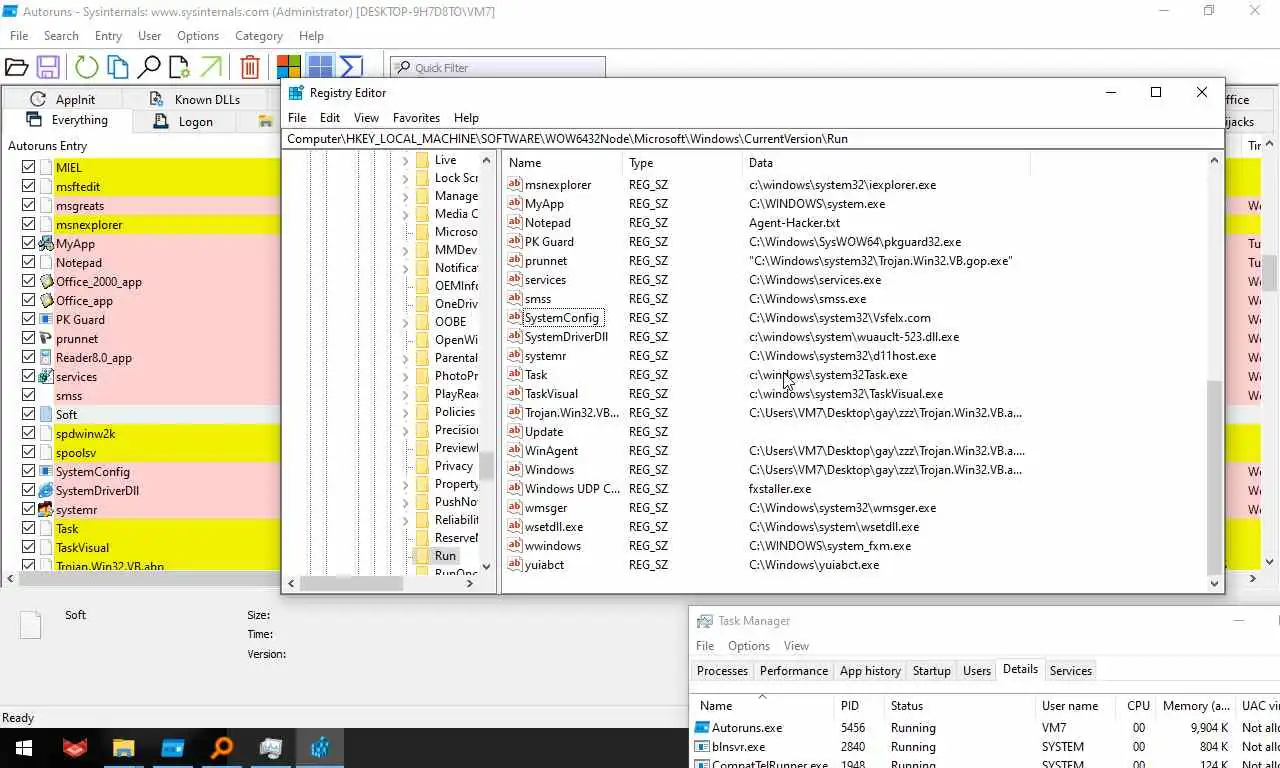Switch to Task Manager Services tab
1280x768 pixels.
(1071, 671)
